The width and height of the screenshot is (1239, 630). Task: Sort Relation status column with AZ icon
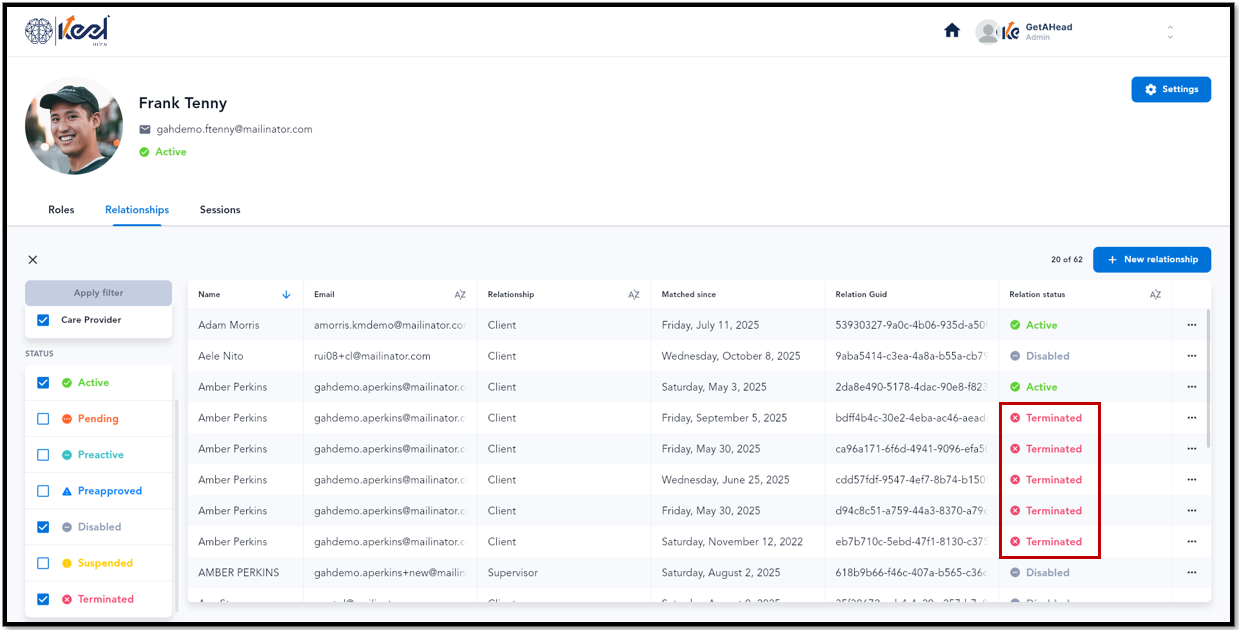1155,294
